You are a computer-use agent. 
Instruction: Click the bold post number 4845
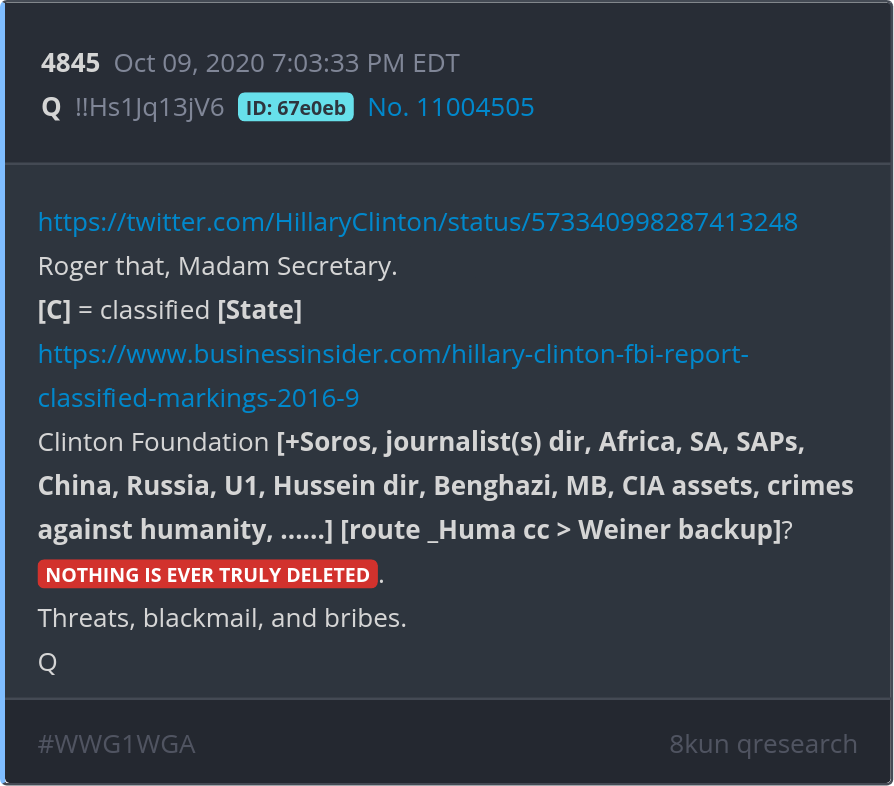pyautogui.click(x=70, y=64)
